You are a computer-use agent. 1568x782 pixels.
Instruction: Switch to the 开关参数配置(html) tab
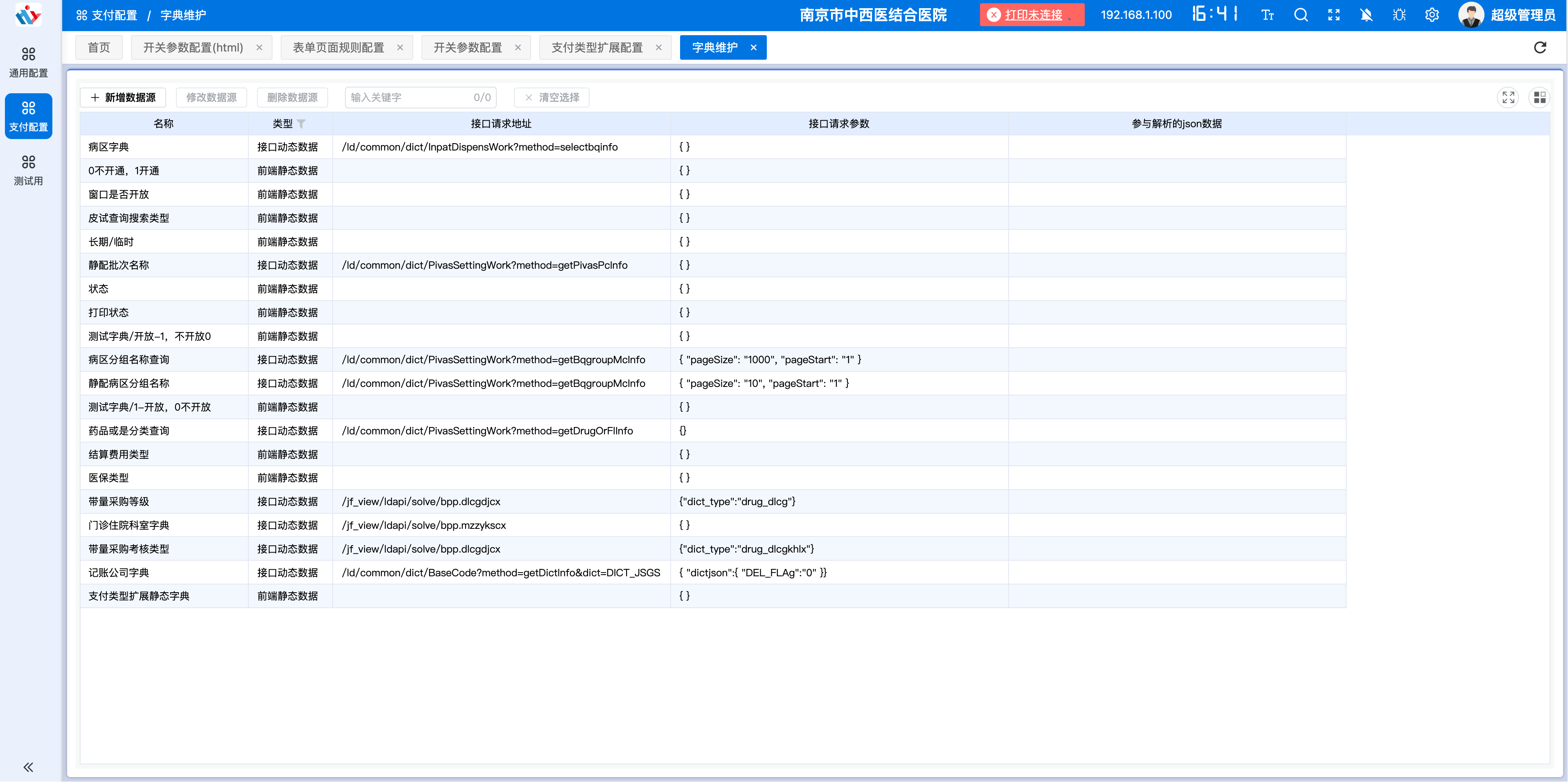pyautogui.click(x=193, y=47)
